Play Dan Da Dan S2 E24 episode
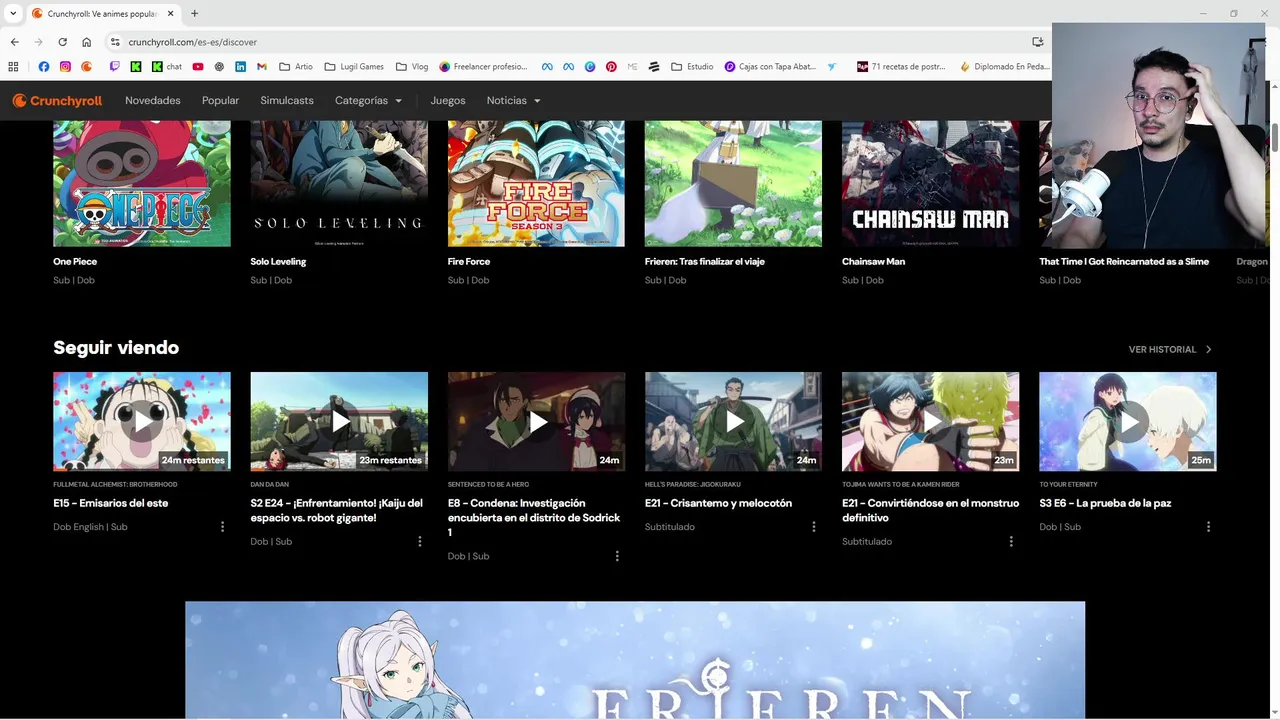 coord(339,421)
